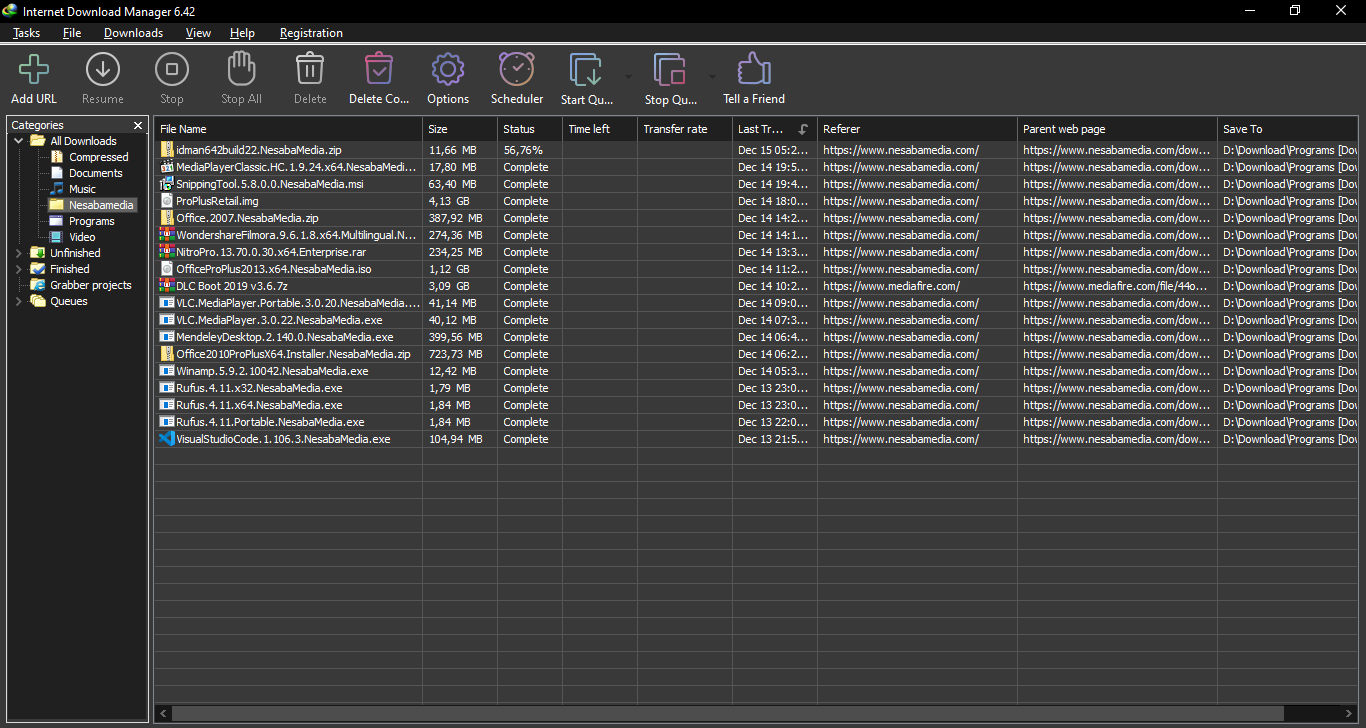Sort by Parent web page column header
The width and height of the screenshot is (1366, 728).
pos(1117,129)
